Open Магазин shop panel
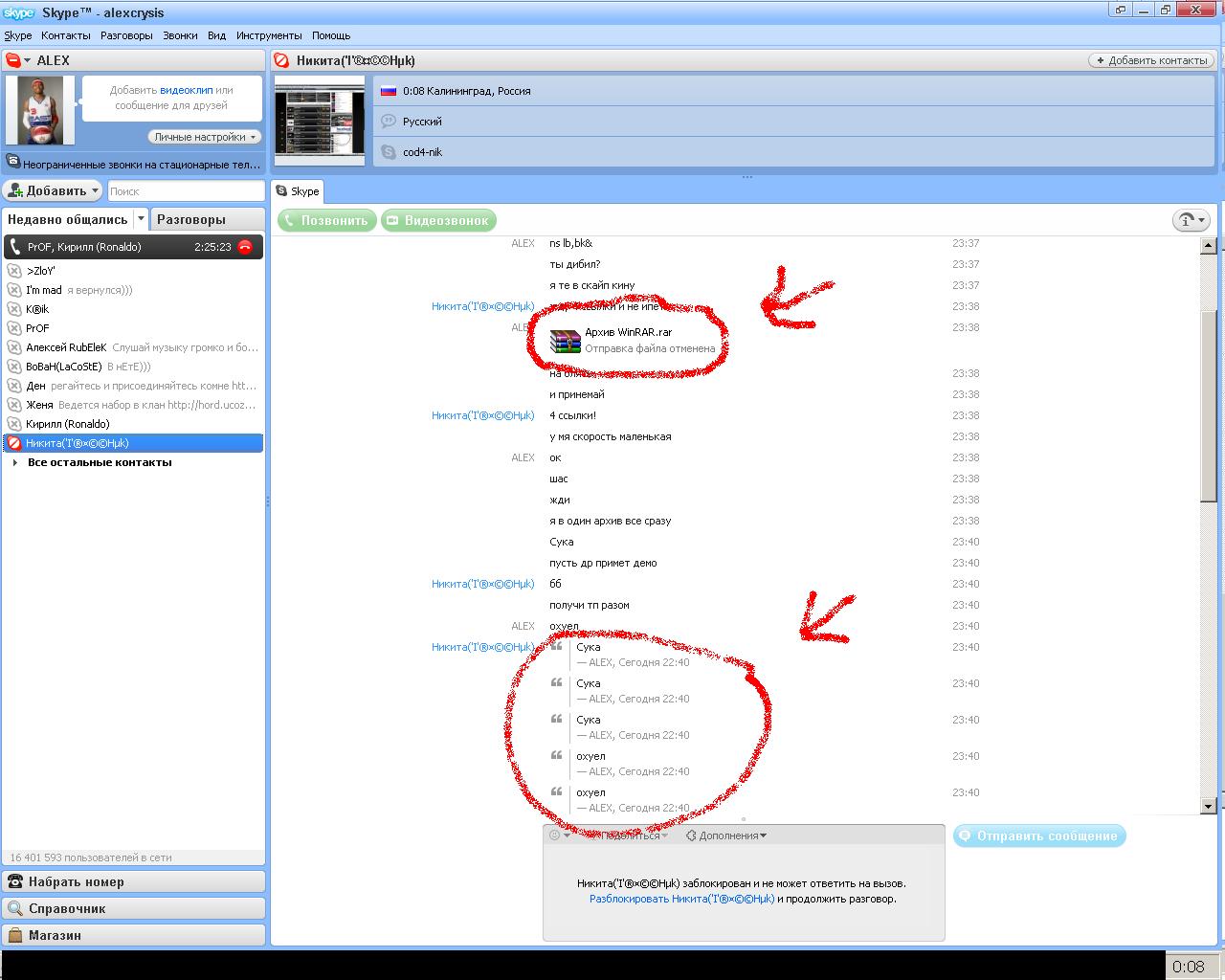This screenshot has height=980, width=1225. click(133, 935)
